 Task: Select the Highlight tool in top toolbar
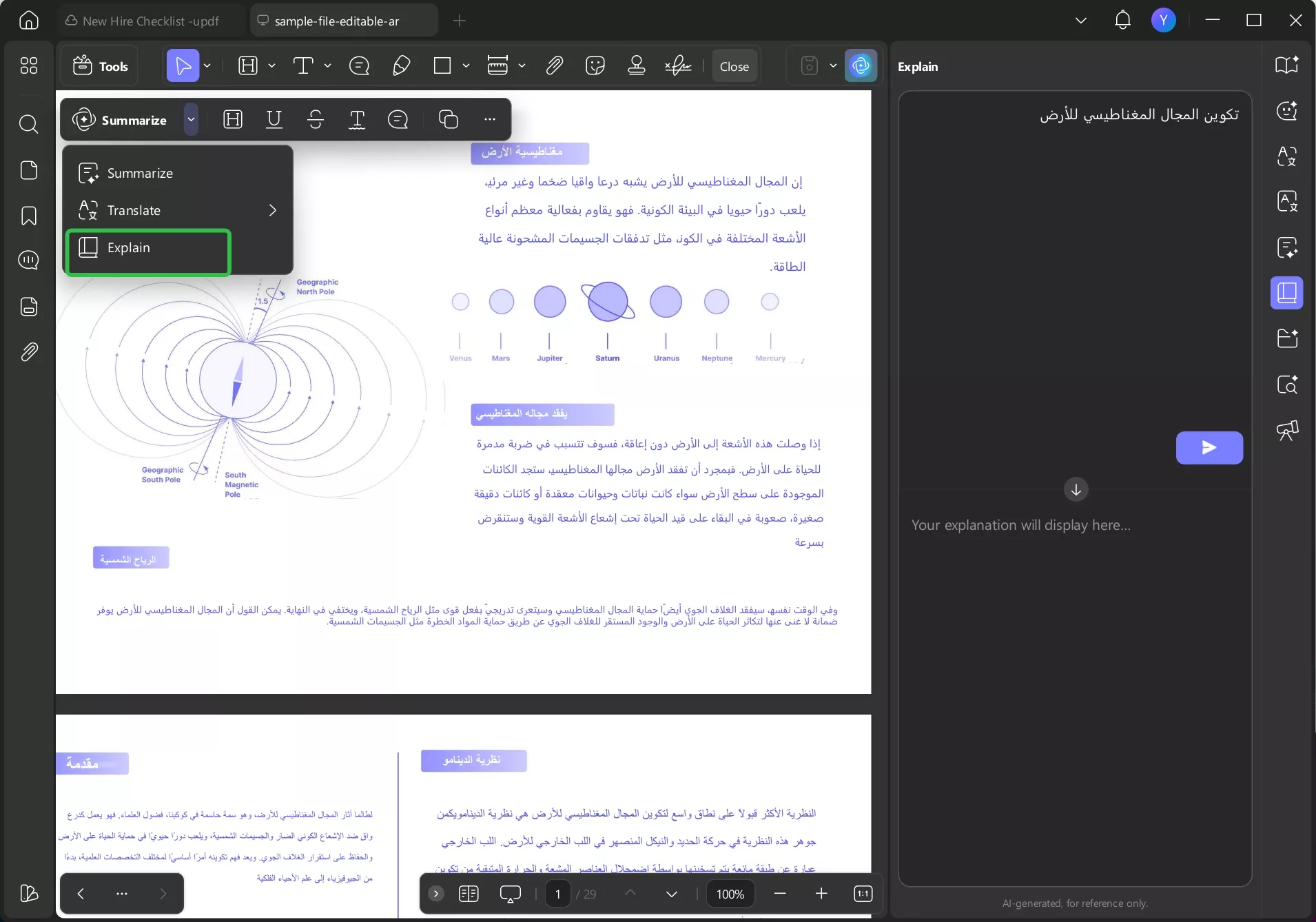click(248, 65)
